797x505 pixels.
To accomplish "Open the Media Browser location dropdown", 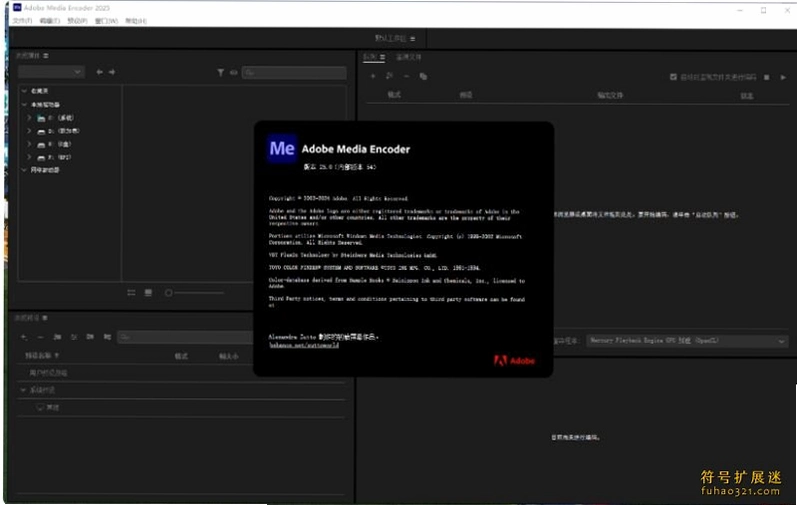I will 51,72.
